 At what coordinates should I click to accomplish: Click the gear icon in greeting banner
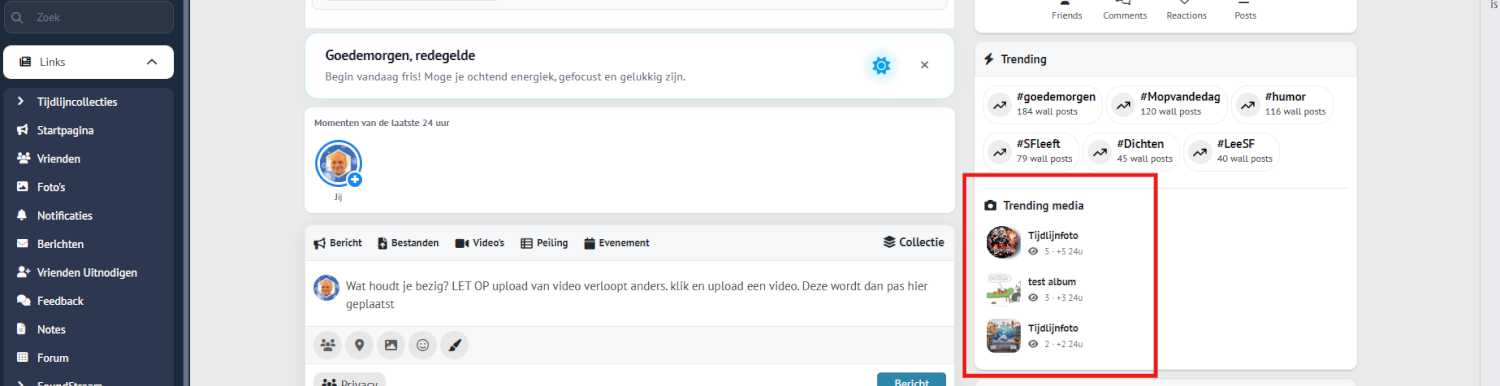pos(881,66)
